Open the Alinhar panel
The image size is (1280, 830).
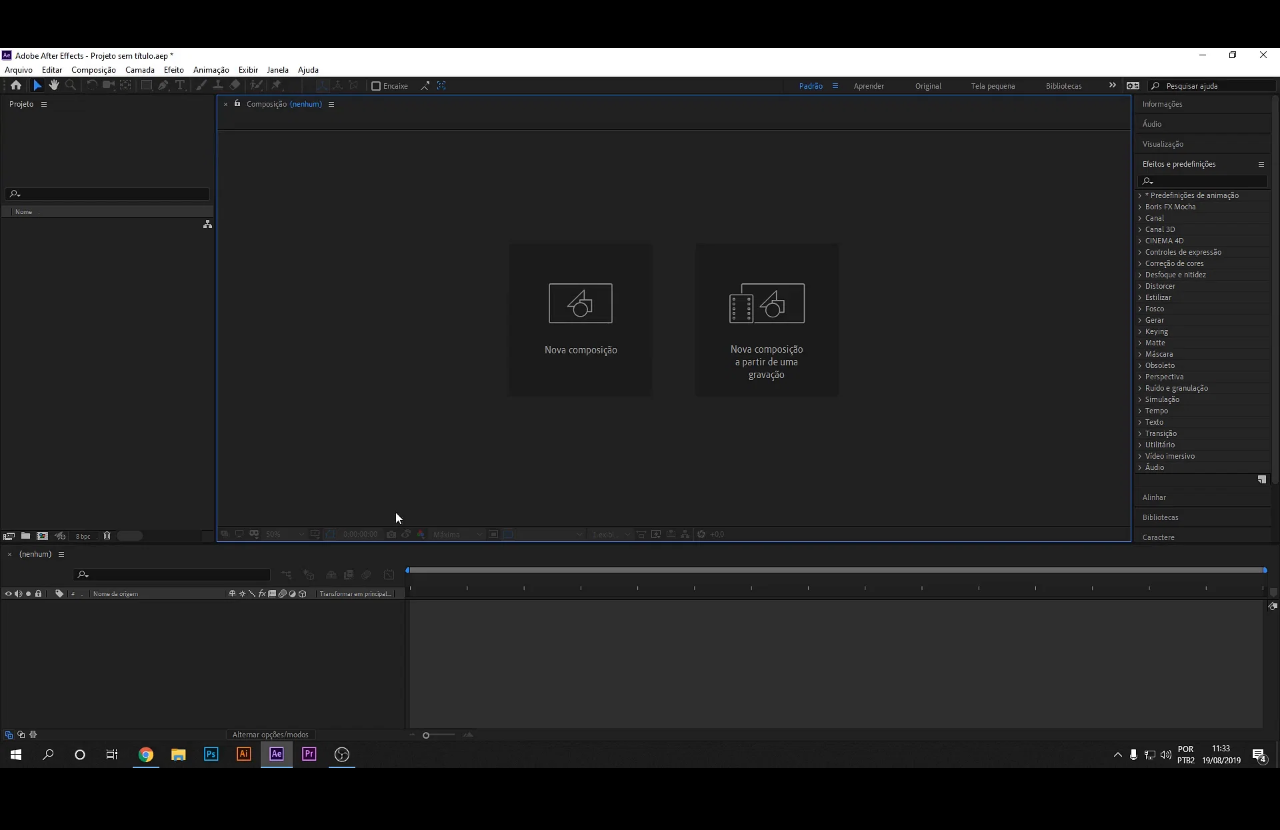tap(1154, 497)
